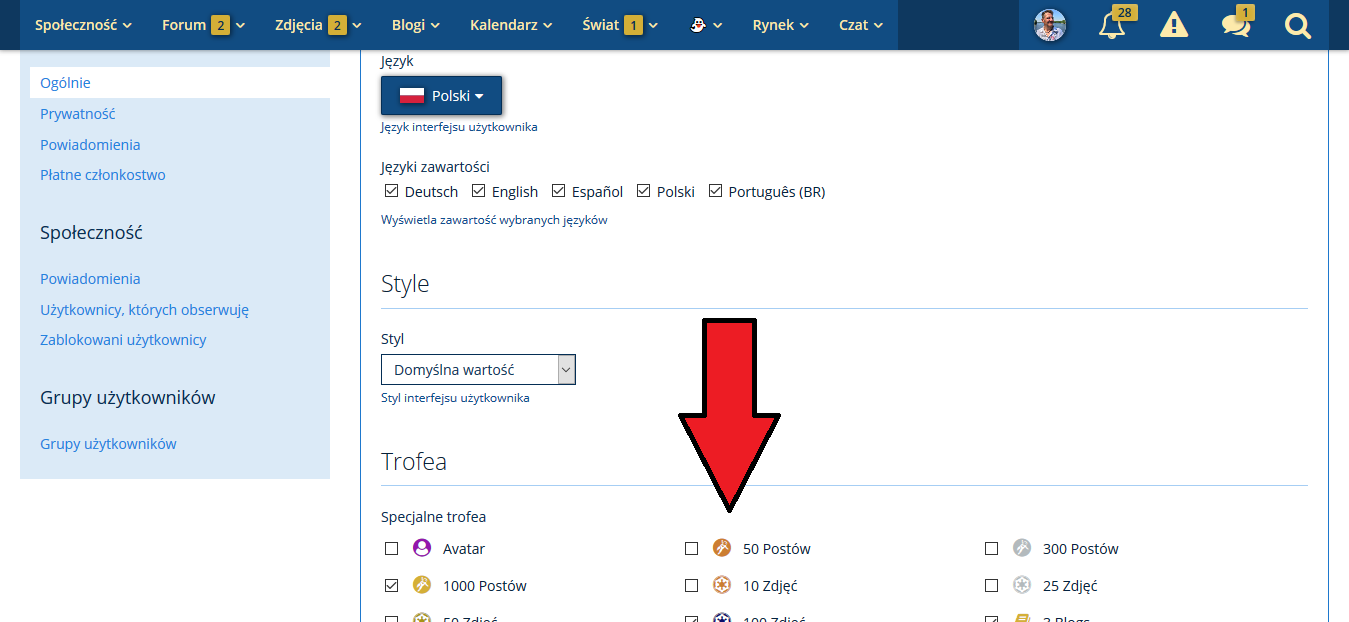This screenshot has width=1349, height=622.
Task: Open the Kalendarz menu
Action: (510, 25)
